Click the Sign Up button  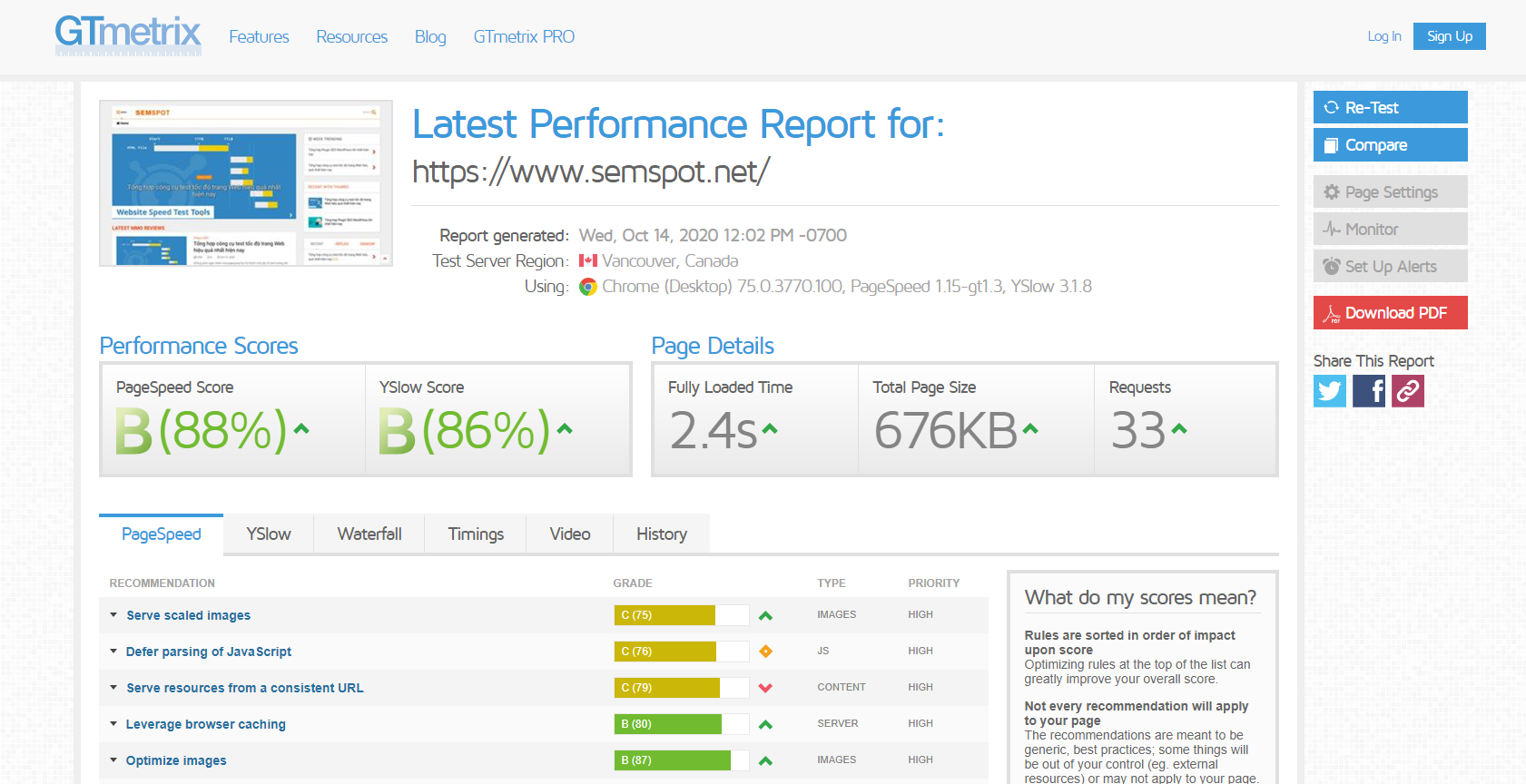pyautogui.click(x=1450, y=36)
